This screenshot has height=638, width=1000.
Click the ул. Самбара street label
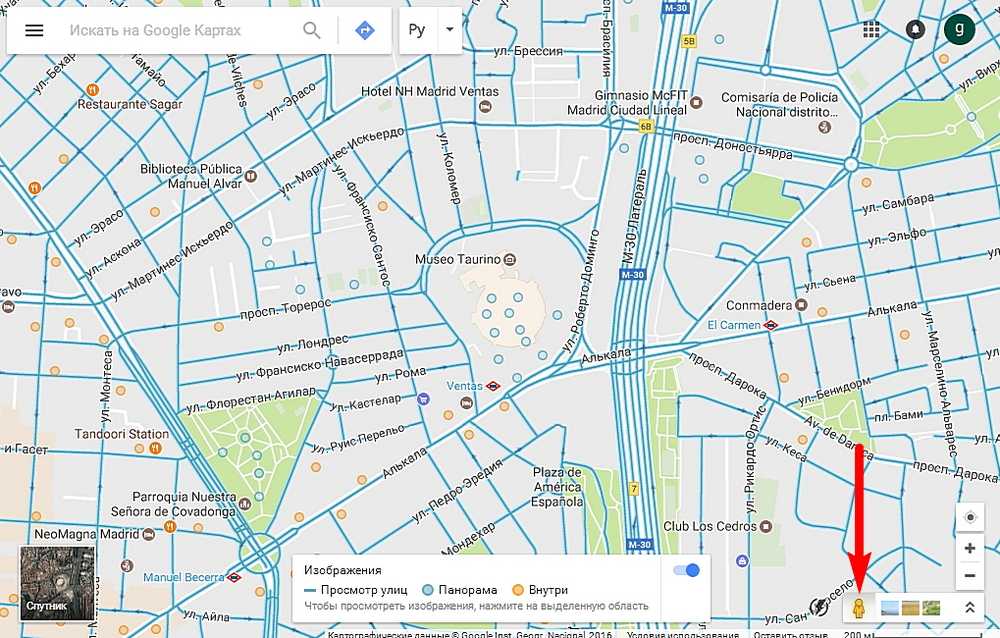[899, 204]
